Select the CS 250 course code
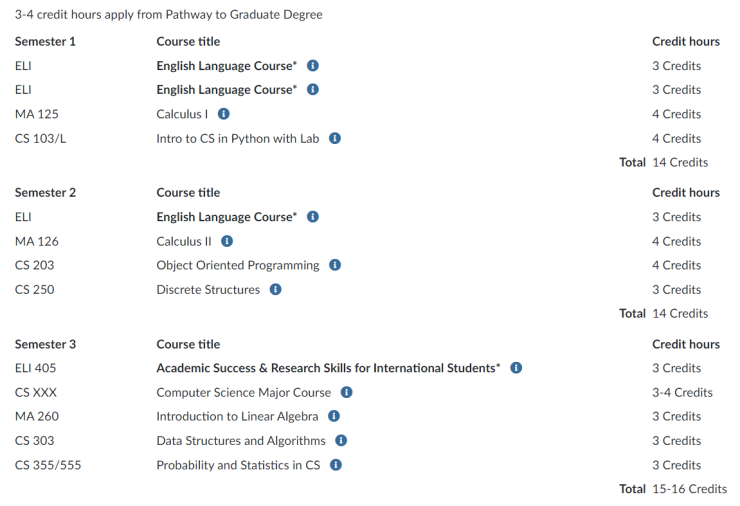Image resolution: width=740 pixels, height=506 pixels. [x=35, y=290]
